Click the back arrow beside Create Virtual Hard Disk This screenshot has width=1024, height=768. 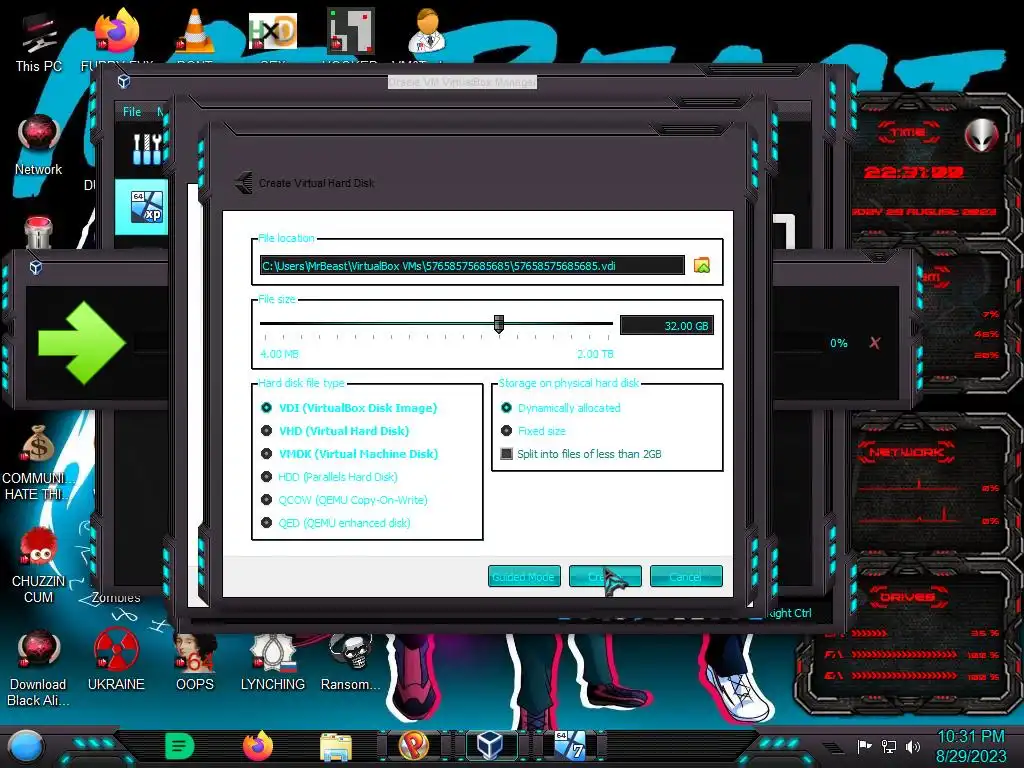tap(244, 183)
